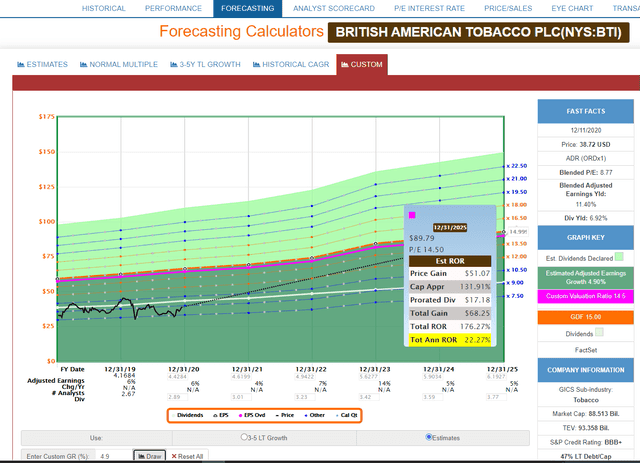Click the 14.99 custom P/E value box
The image size is (640, 463).
(x=518, y=232)
